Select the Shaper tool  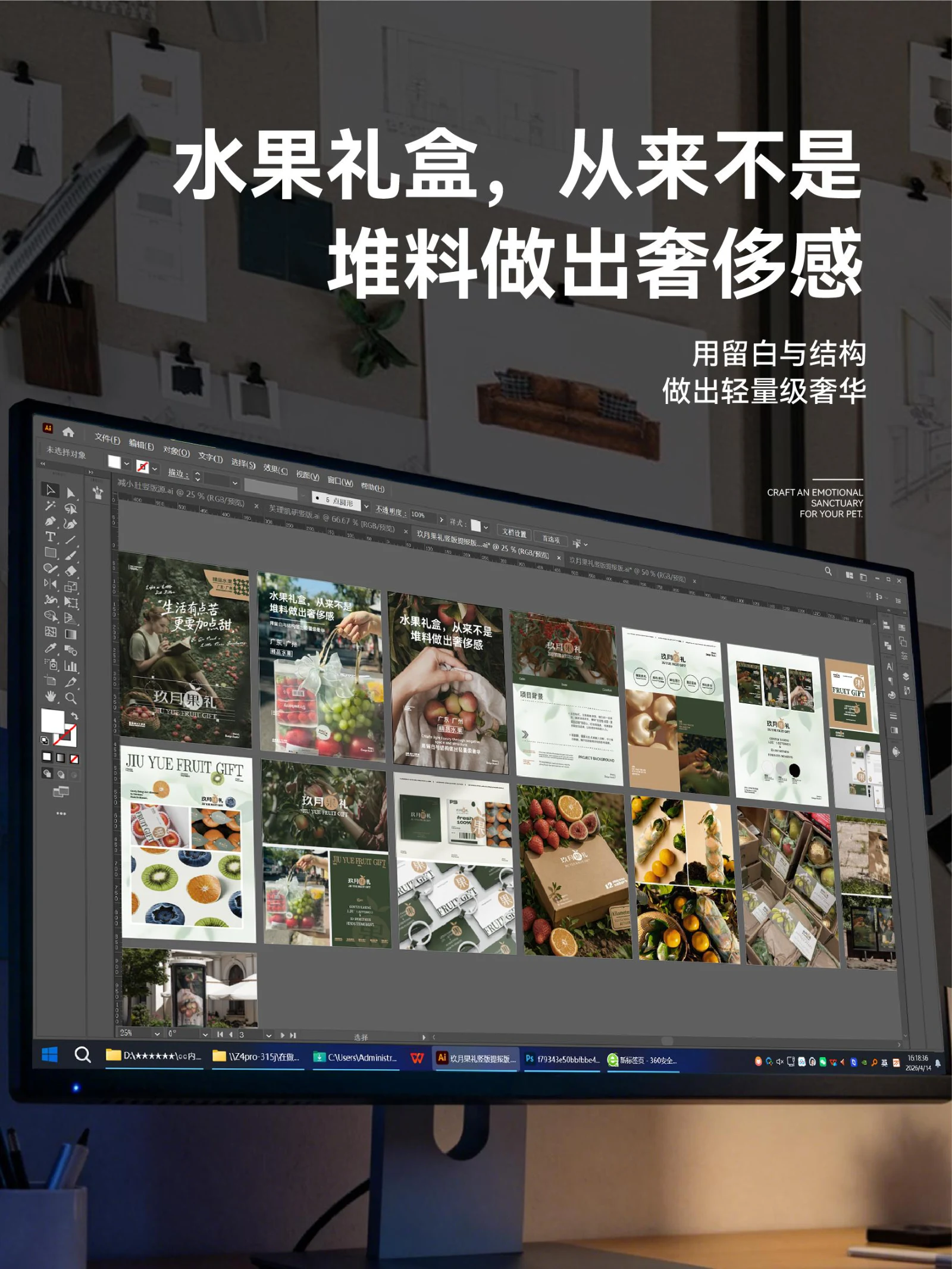[50, 568]
